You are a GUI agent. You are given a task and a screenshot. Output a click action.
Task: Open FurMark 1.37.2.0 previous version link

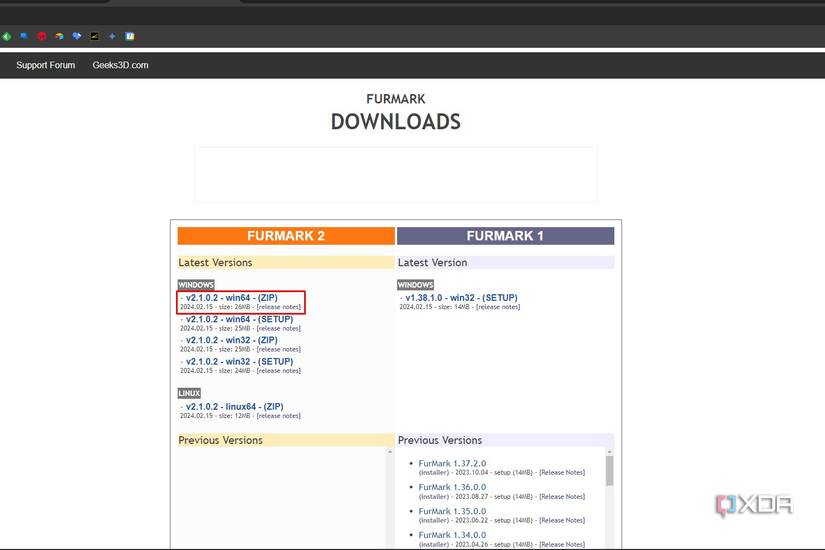[x=452, y=464]
